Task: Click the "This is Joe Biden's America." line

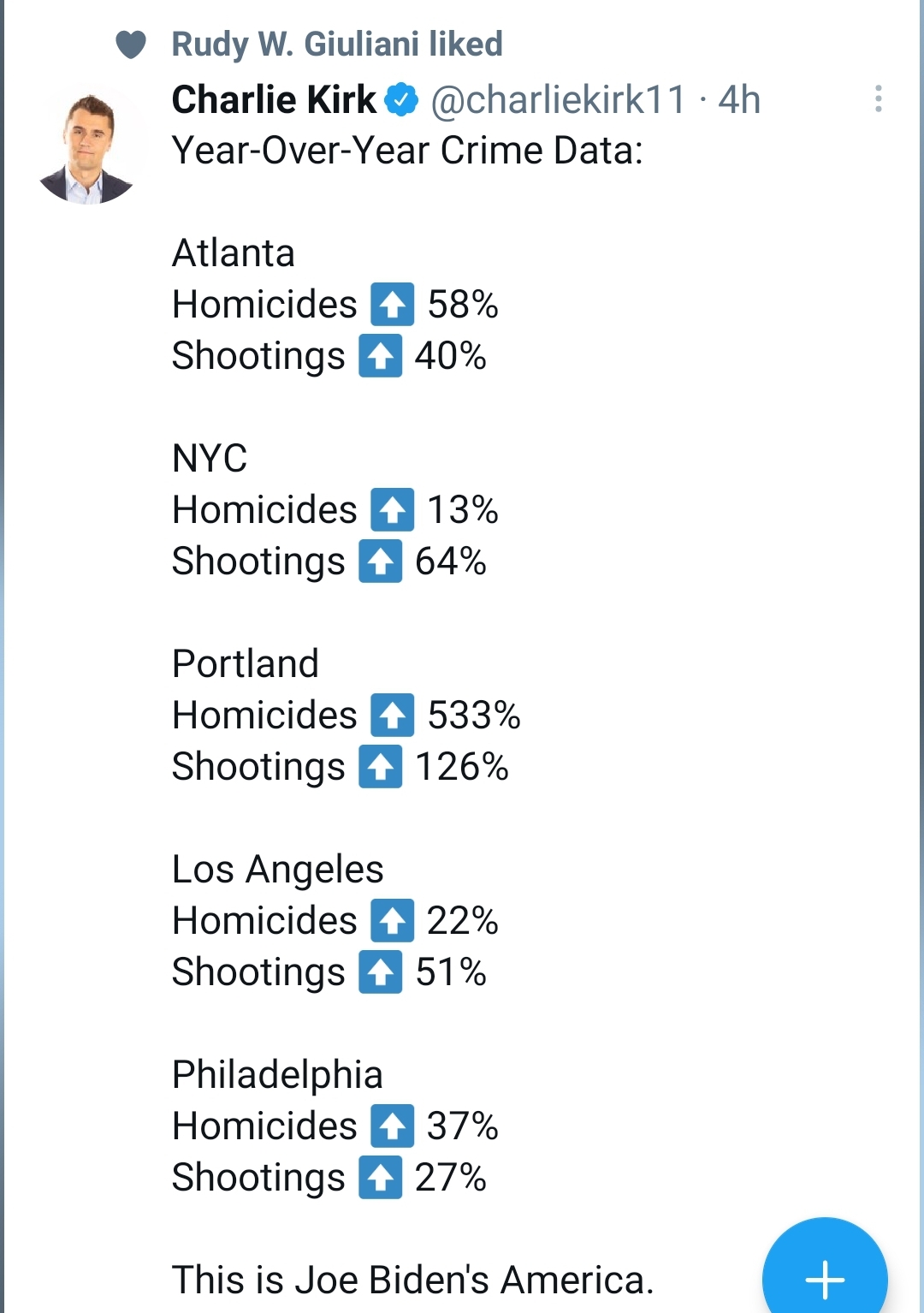Action: click(x=412, y=1280)
